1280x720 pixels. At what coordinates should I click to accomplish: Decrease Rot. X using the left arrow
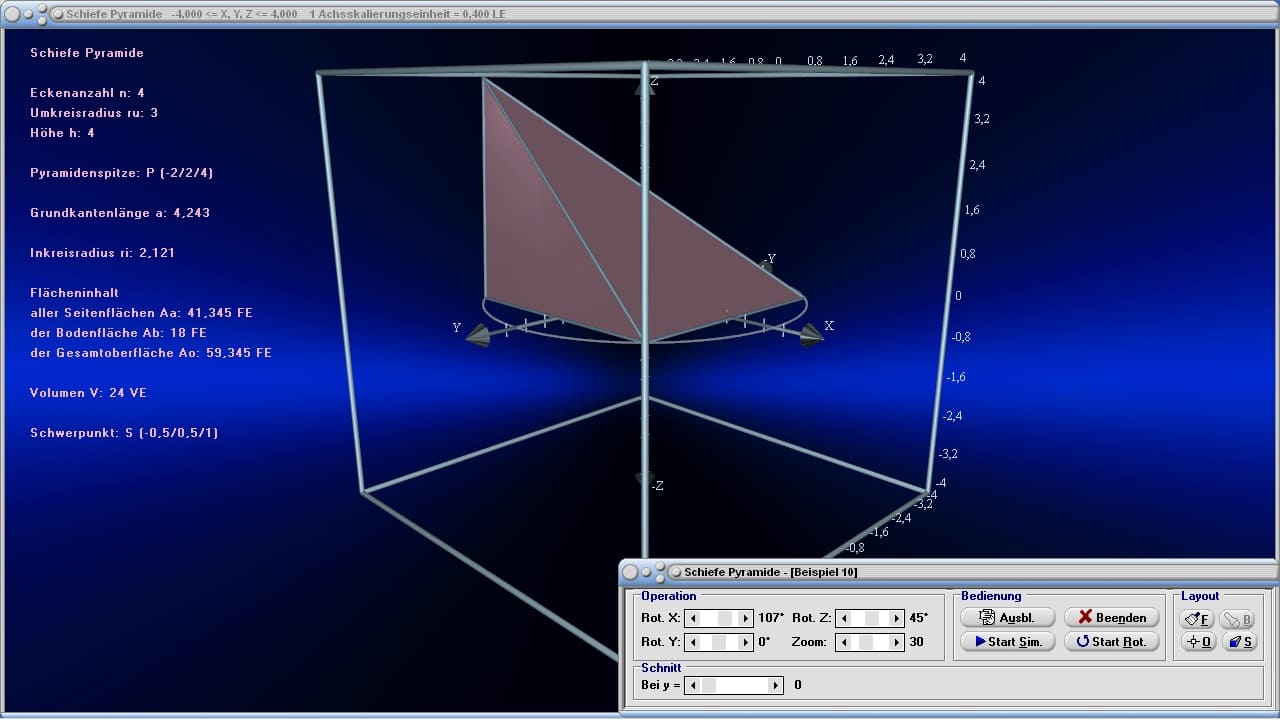693,618
